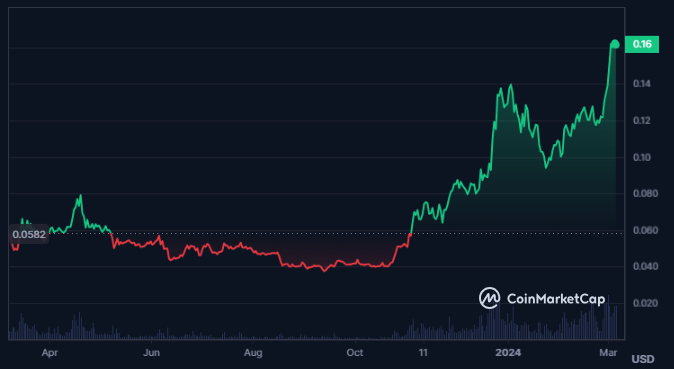Viewport: 674px width, 369px height.
Task: Click the Aug x-axis date label
Action: 253,353
